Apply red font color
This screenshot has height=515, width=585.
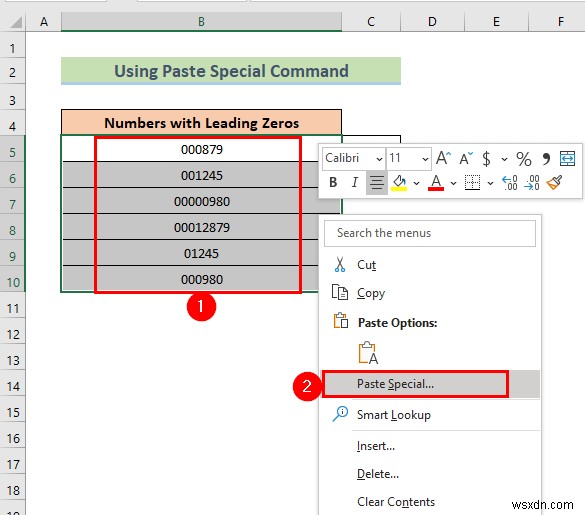click(436, 182)
